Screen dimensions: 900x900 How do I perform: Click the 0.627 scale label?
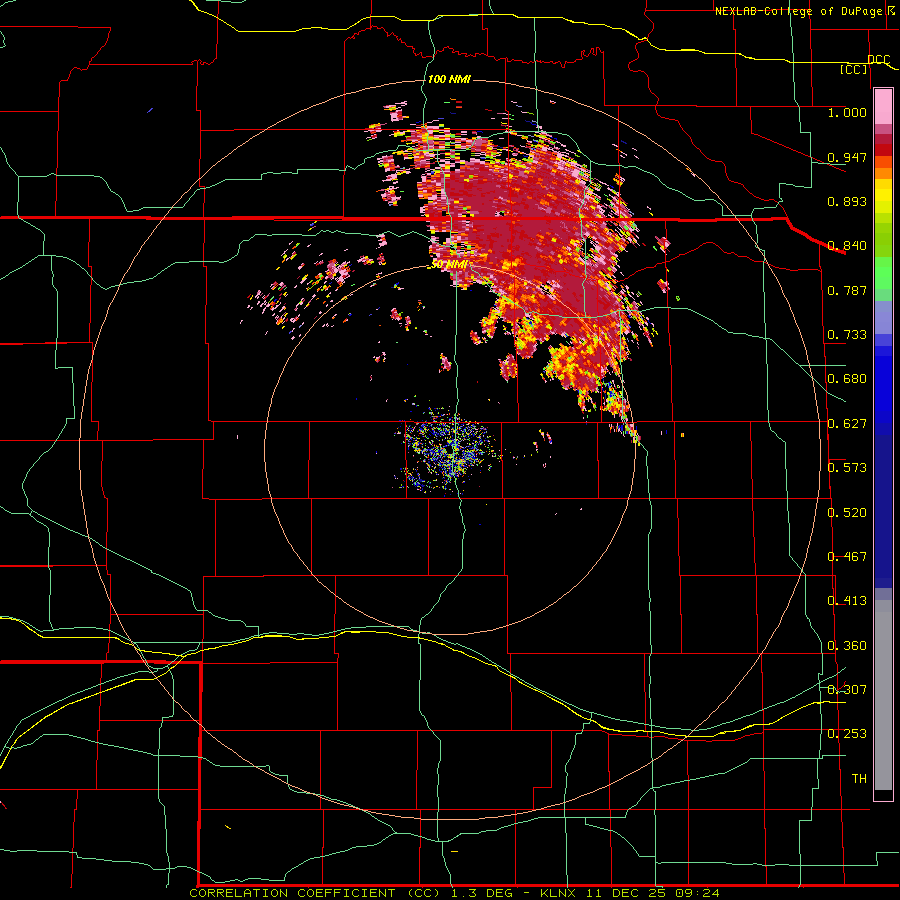pos(847,424)
